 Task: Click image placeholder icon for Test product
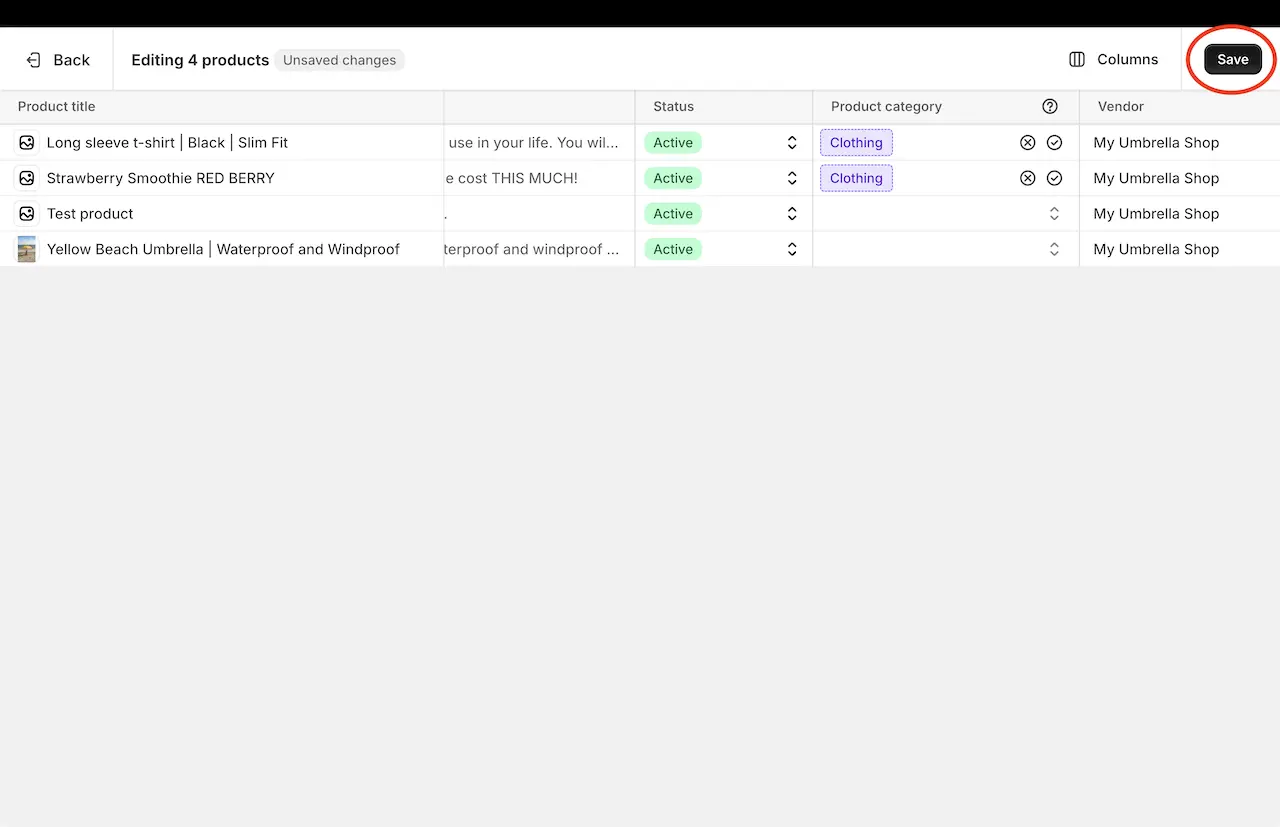tap(27, 214)
